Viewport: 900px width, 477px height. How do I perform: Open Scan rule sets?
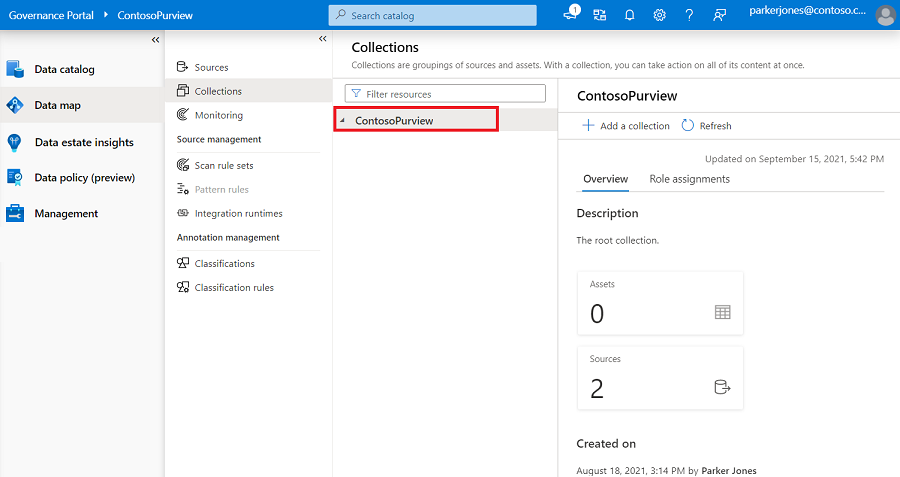pyautogui.click(x=223, y=165)
